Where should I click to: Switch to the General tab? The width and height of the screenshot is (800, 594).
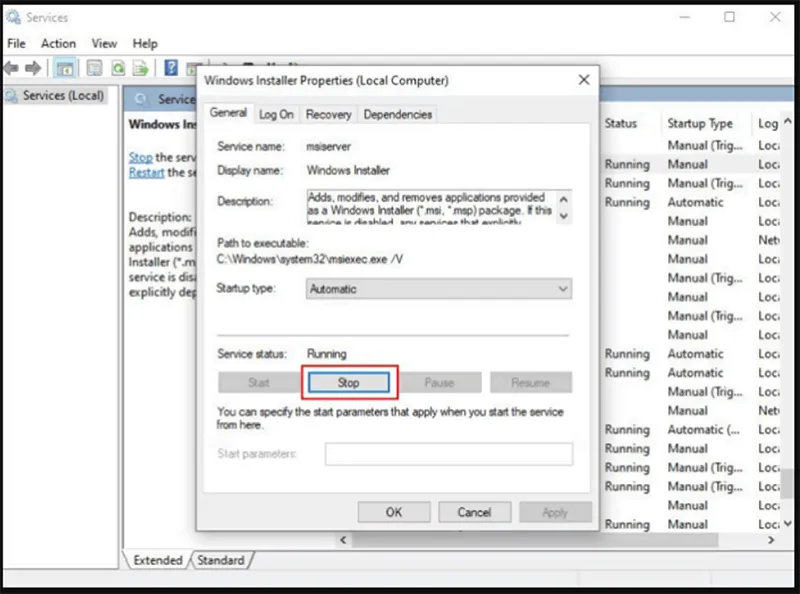tap(228, 113)
